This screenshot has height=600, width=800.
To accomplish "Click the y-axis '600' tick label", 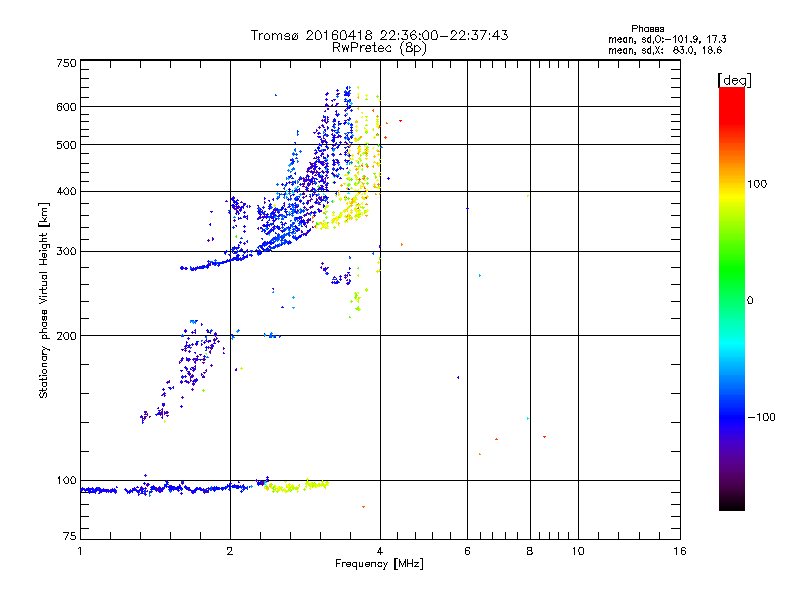I will [67, 107].
